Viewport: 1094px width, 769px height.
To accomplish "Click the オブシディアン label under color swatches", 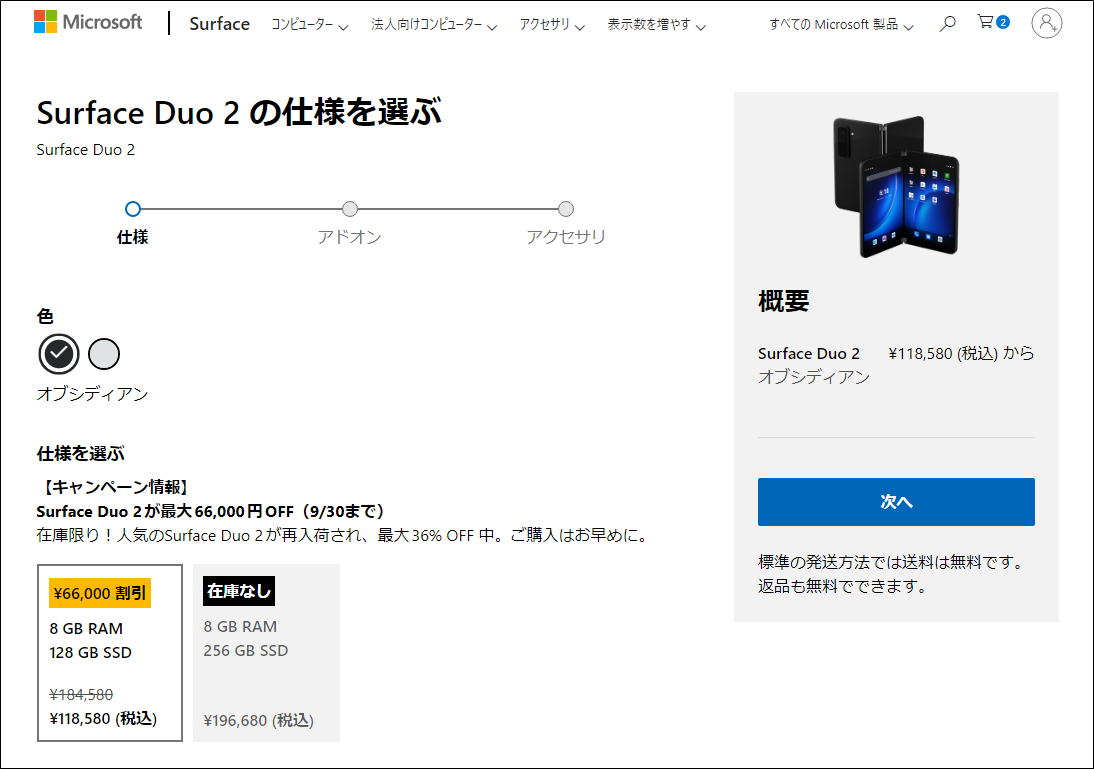I will coord(92,394).
